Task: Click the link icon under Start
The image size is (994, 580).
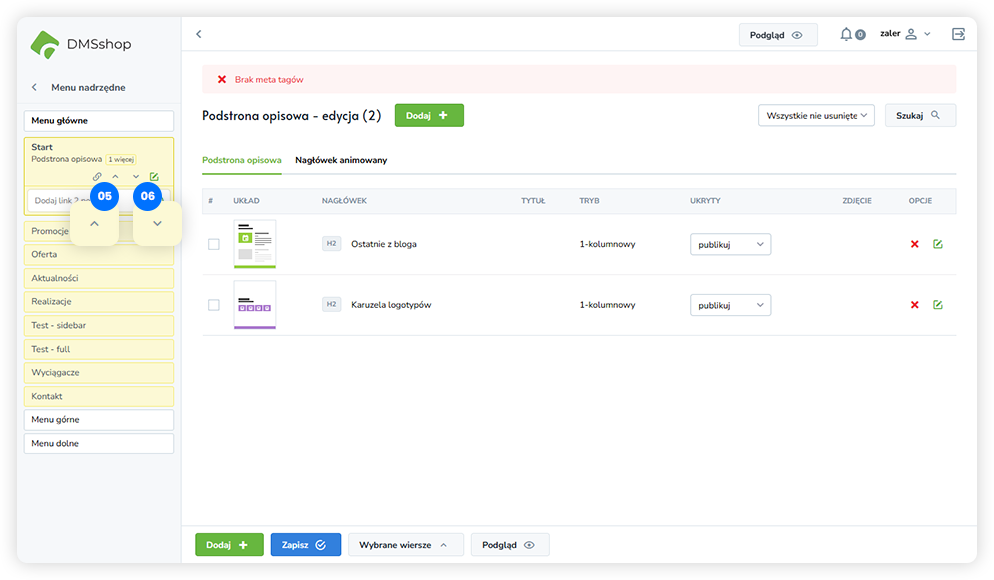Action: 97,177
